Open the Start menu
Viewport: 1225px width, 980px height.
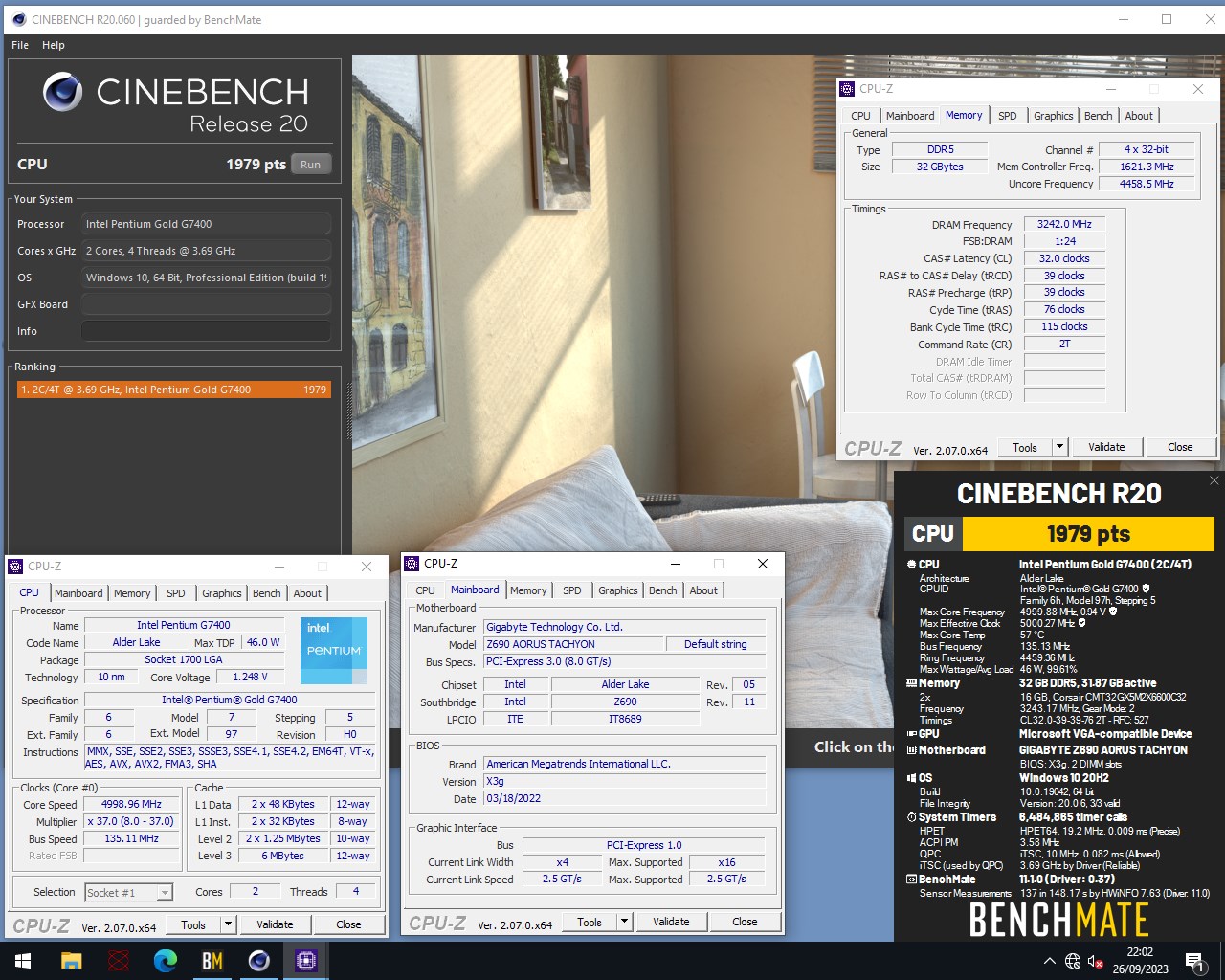coord(23,961)
